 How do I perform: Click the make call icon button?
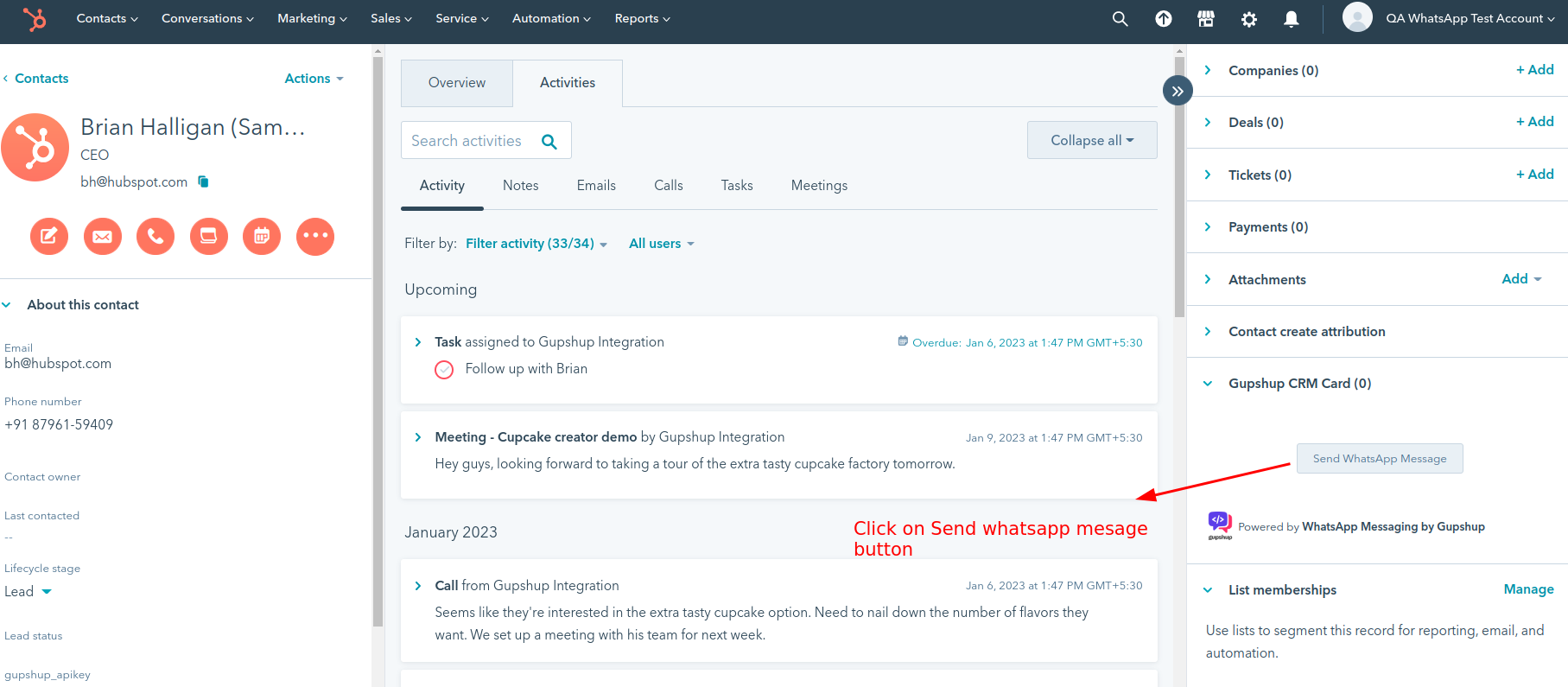[x=156, y=236]
